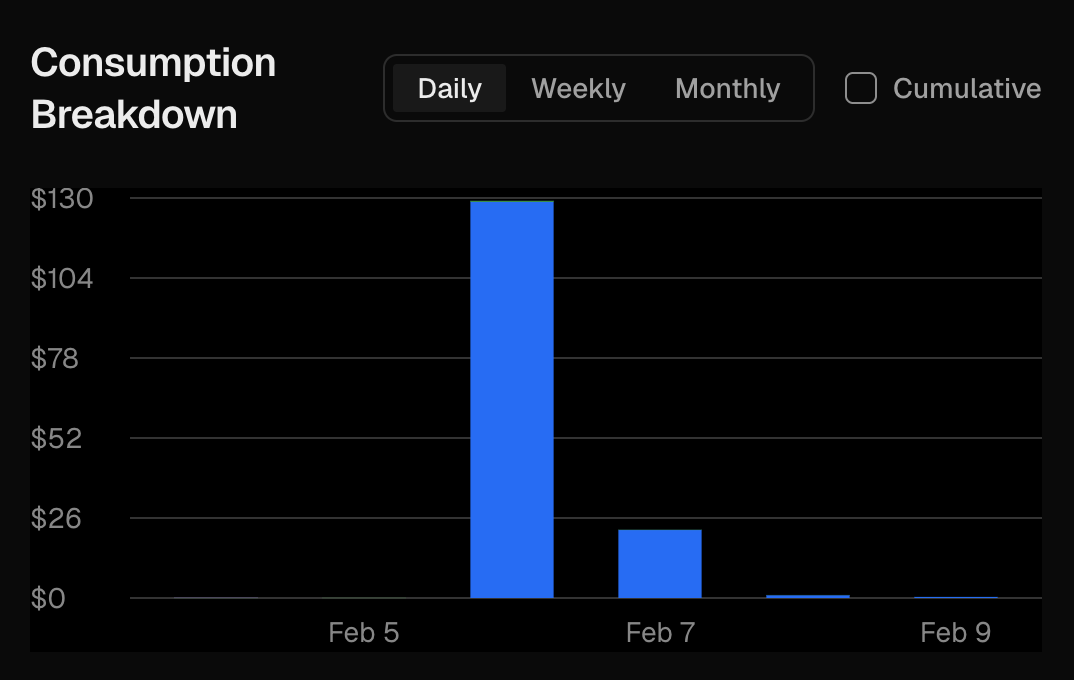Viewport: 1074px width, 680px height.
Task: Enable the Cumulative checkbox
Action: click(861, 88)
